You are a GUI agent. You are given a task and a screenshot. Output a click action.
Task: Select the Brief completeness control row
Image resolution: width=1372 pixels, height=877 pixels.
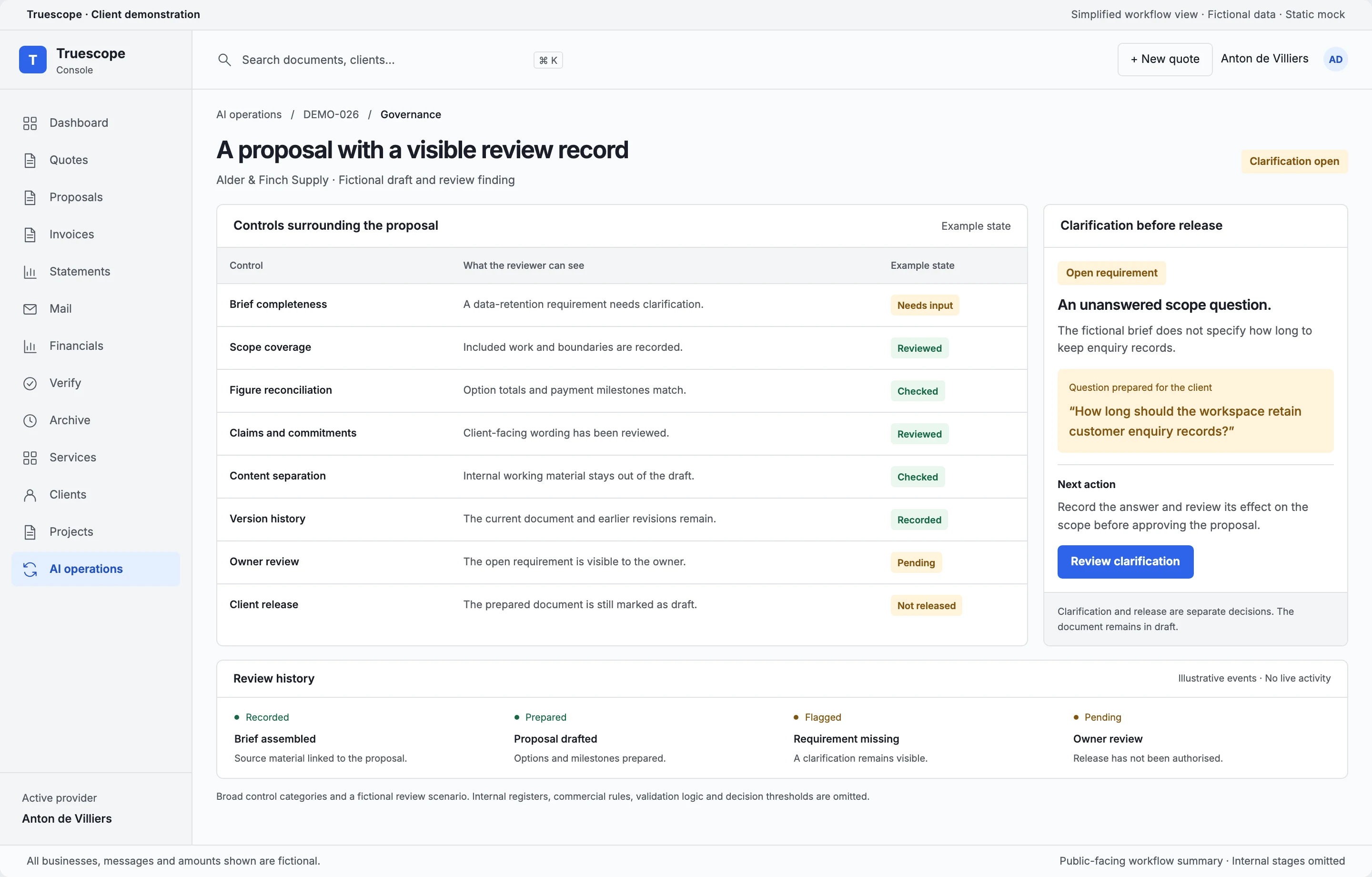[x=622, y=305]
